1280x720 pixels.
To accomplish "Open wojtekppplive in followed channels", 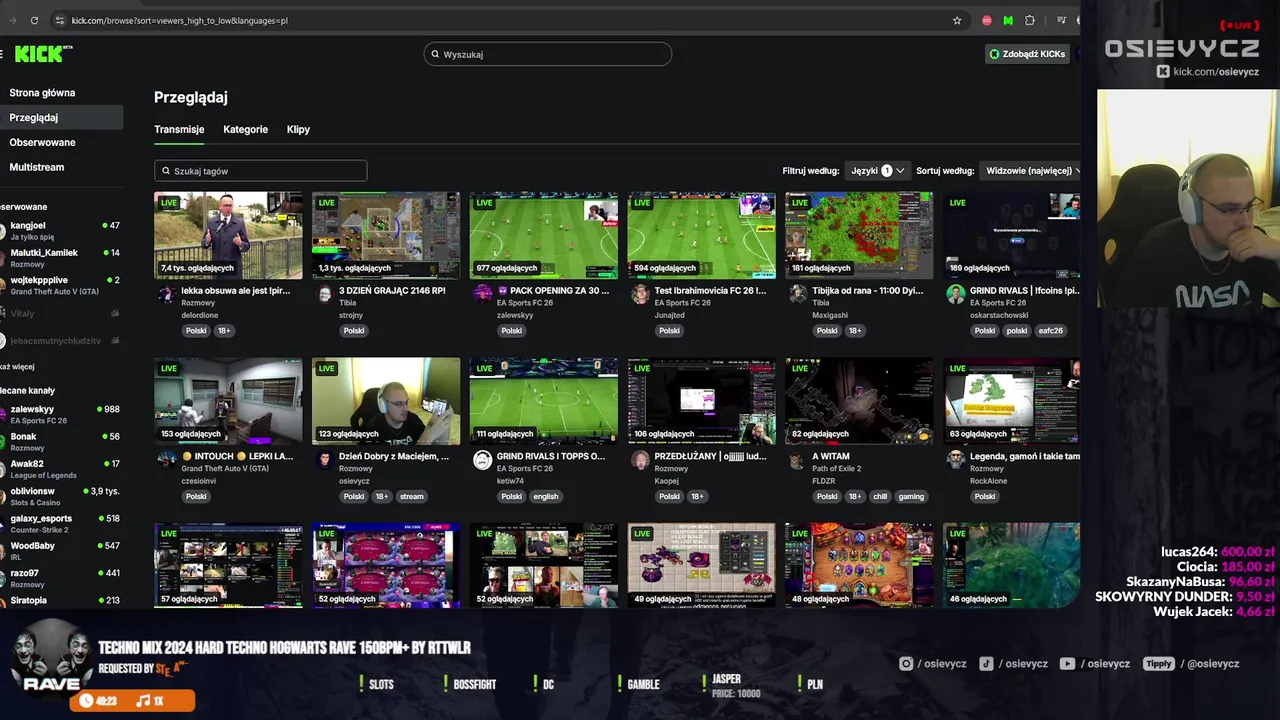I will [x=62, y=285].
